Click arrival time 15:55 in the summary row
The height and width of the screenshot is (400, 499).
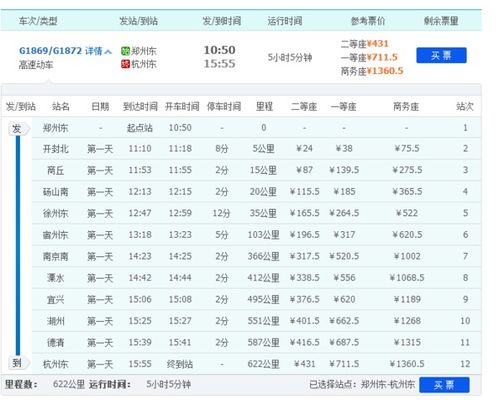(220, 64)
